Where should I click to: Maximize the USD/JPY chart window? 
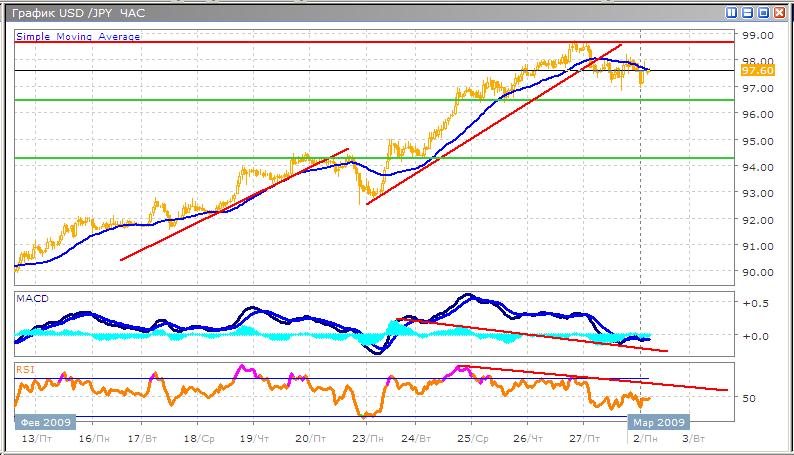[x=763, y=12]
